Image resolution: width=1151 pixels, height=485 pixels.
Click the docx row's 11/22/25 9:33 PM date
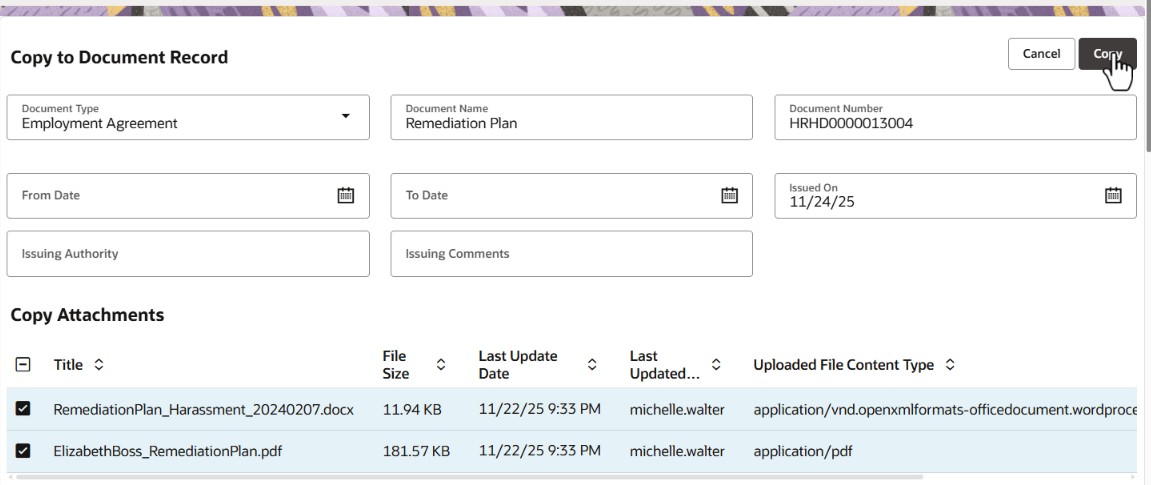(x=540, y=409)
